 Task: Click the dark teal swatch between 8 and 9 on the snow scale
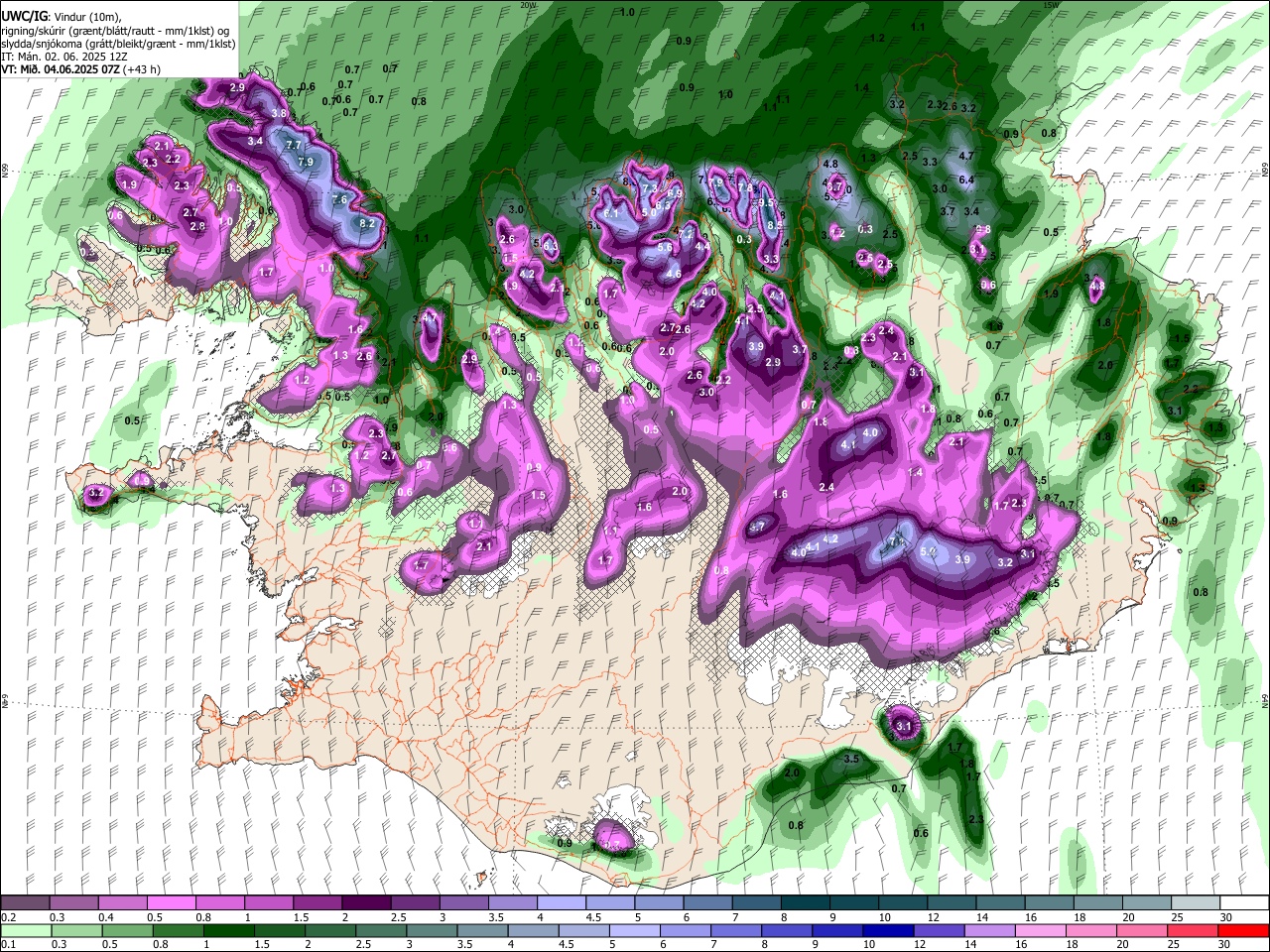pyautogui.click(x=804, y=902)
